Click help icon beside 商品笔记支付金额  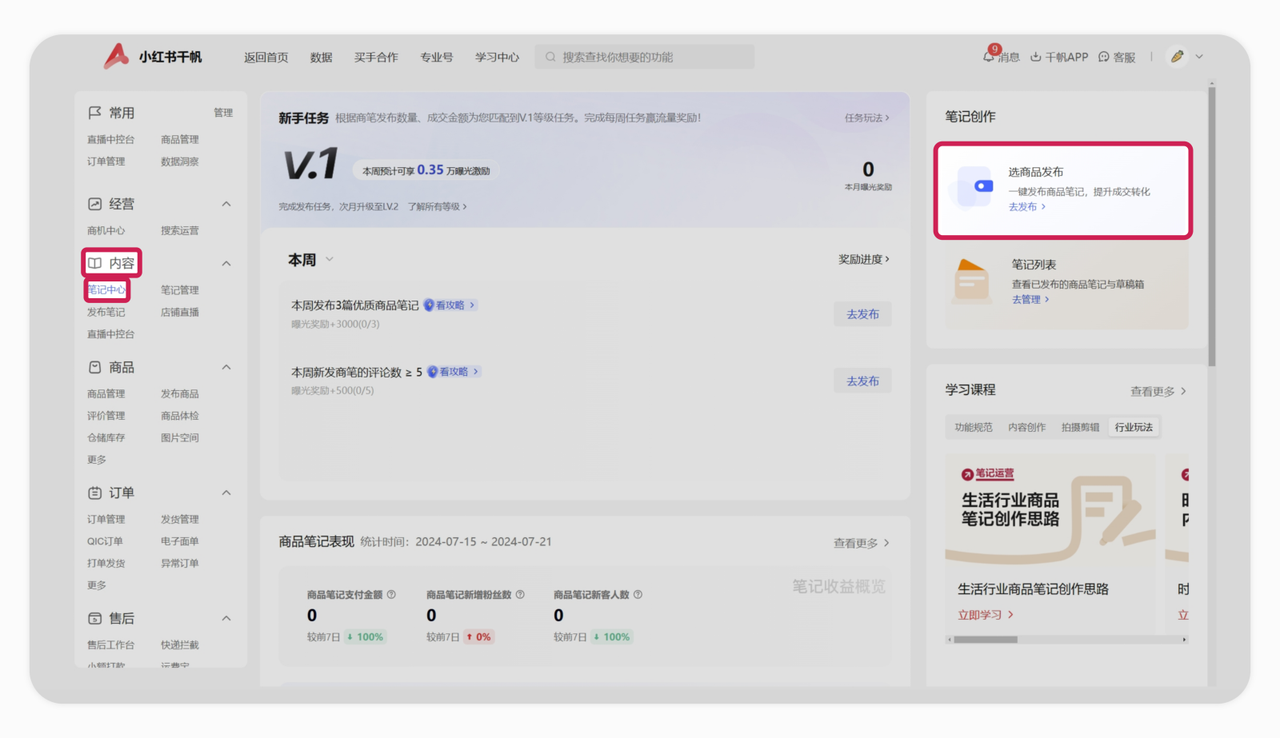click(x=391, y=595)
